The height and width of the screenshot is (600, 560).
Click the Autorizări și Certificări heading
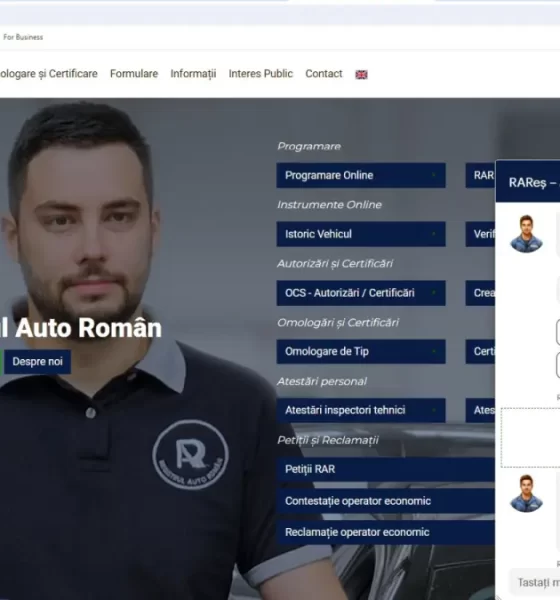(335, 263)
